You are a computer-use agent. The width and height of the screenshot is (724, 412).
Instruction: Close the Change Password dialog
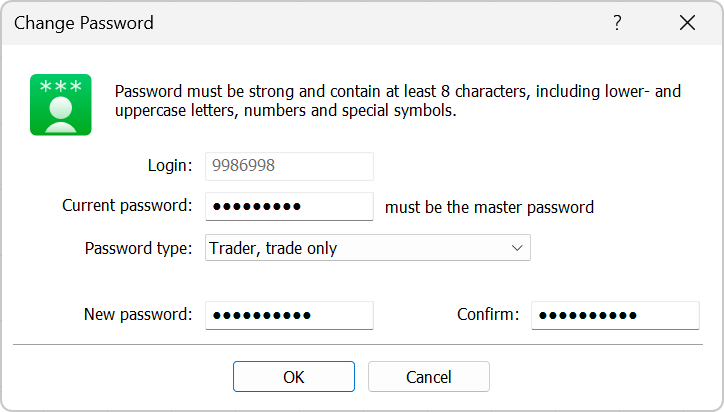coord(687,22)
